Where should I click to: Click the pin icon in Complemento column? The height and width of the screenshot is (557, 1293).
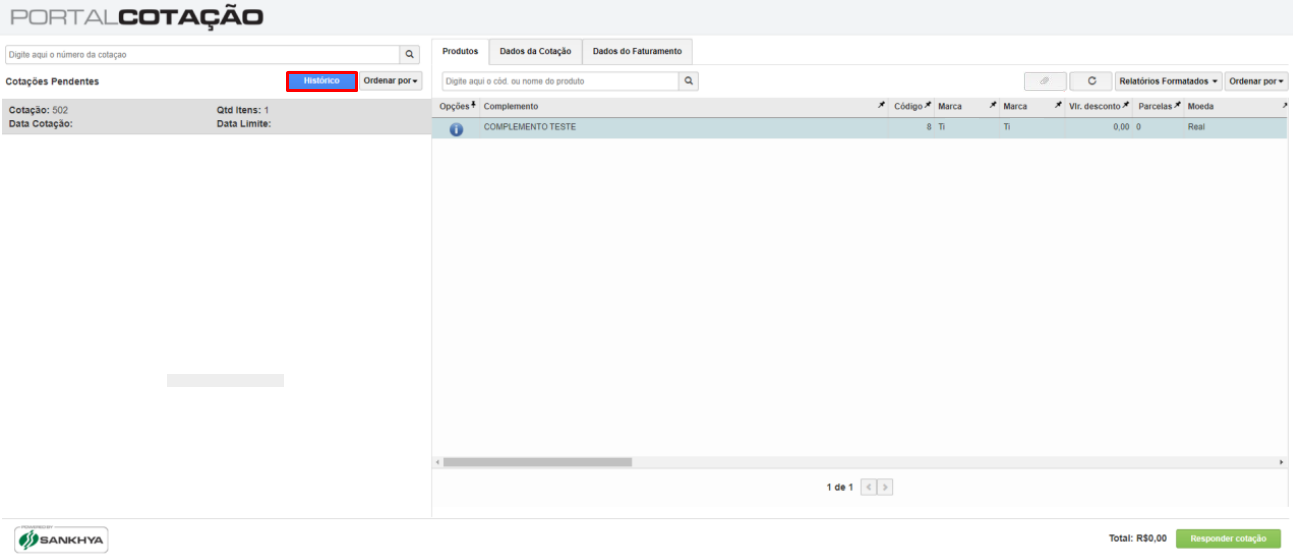click(x=881, y=106)
